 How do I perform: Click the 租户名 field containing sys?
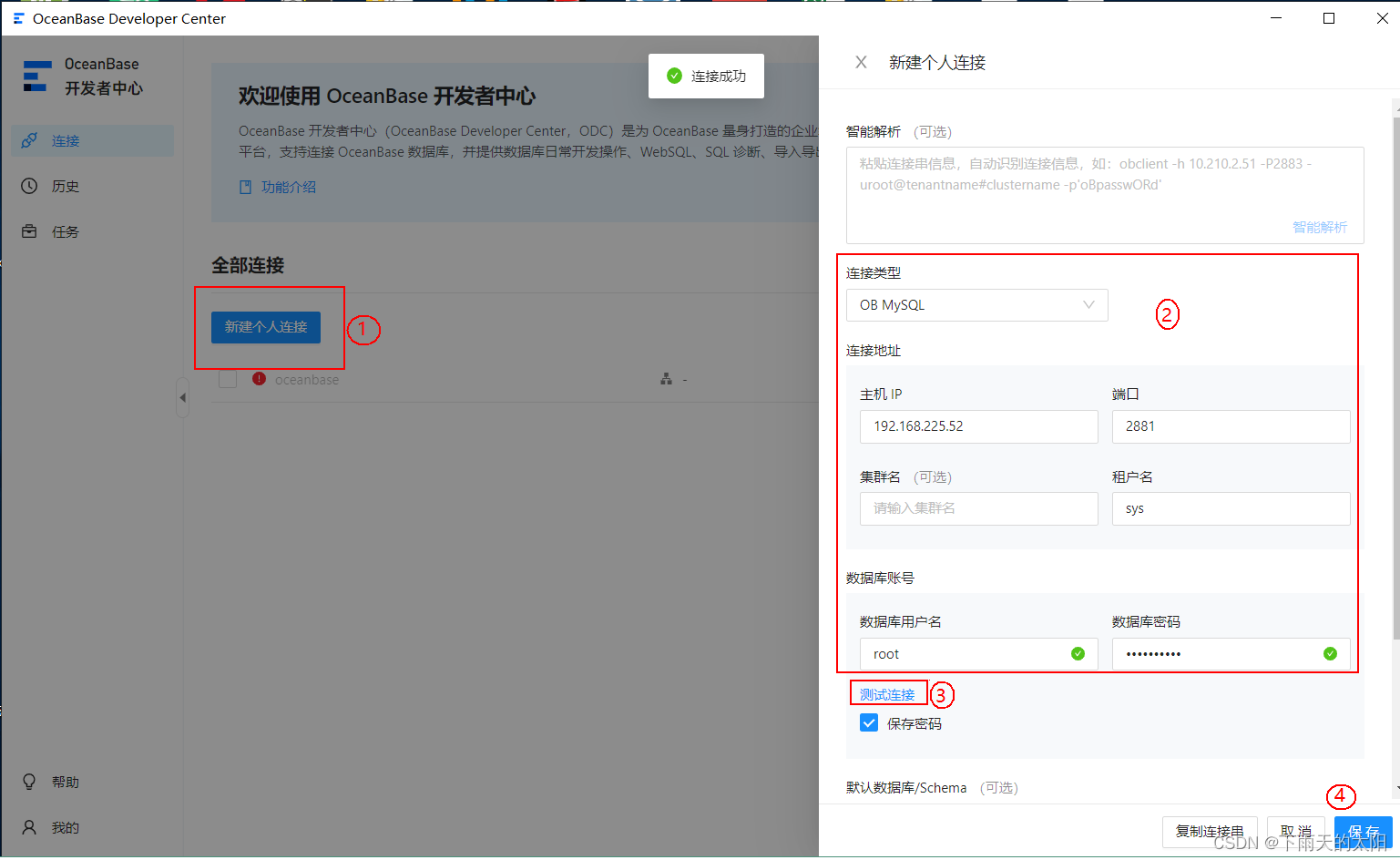click(1231, 508)
